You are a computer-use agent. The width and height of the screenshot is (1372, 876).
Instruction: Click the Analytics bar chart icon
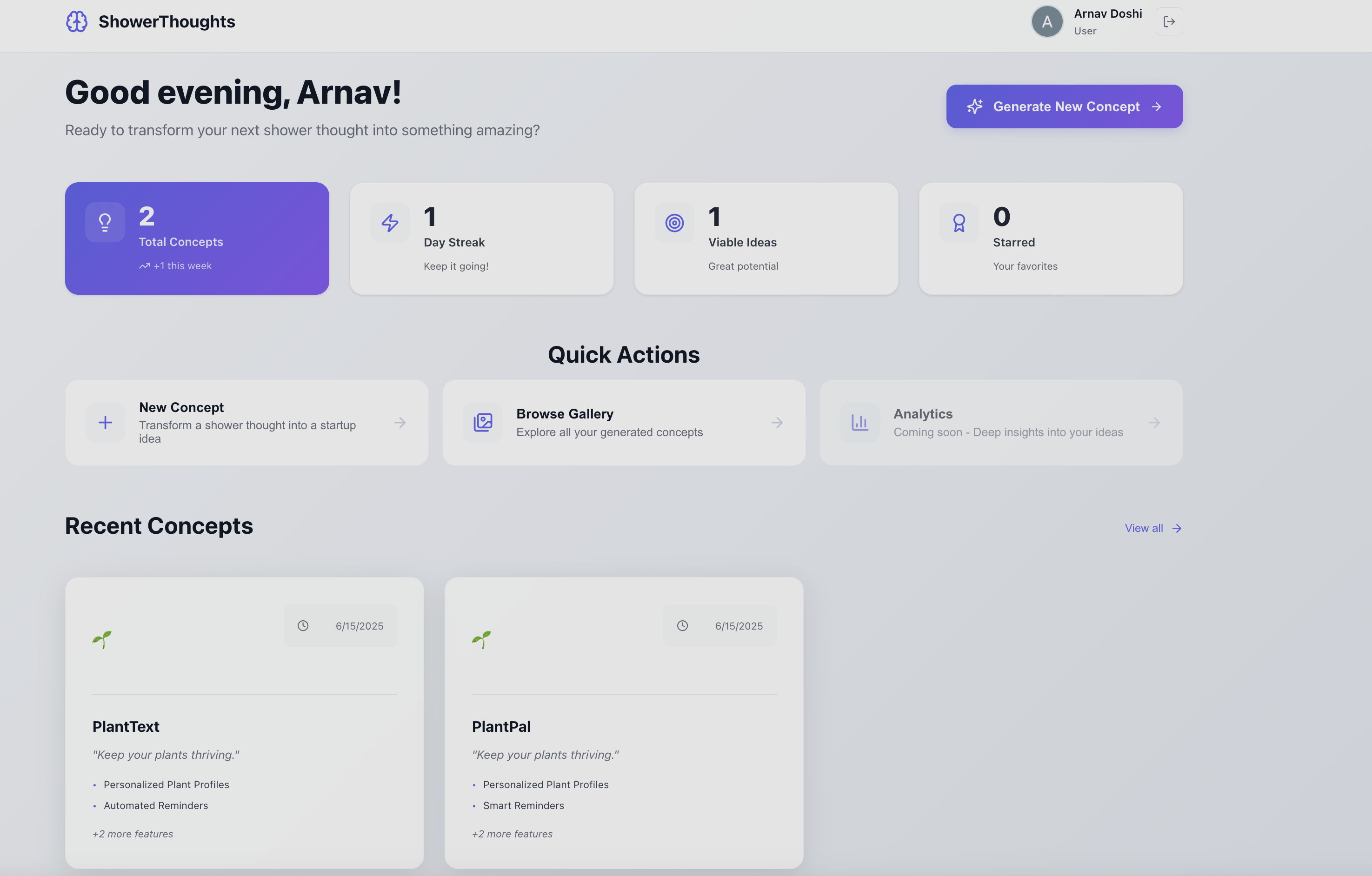(x=859, y=423)
